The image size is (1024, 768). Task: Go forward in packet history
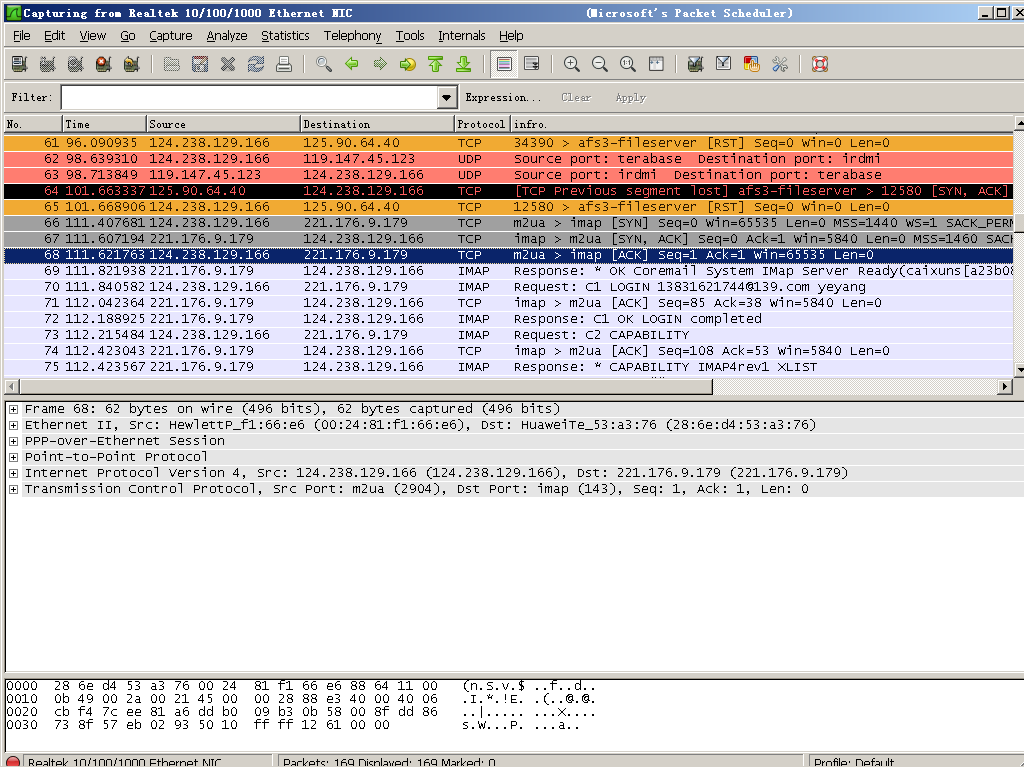pos(380,64)
